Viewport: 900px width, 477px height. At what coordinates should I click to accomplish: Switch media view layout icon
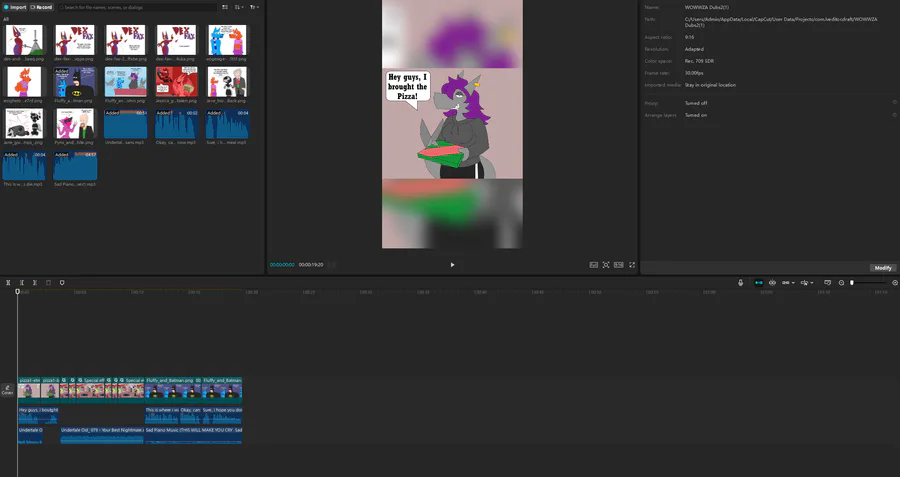point(225,7)
